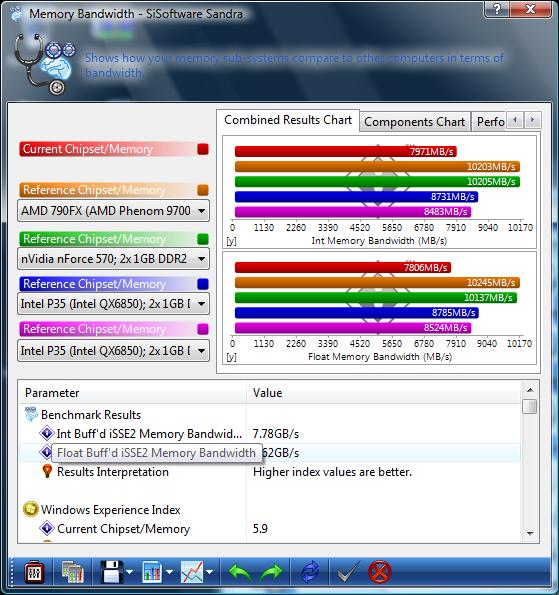Screen dimensions: 559x595
Task: Click the blue 8785MB/s Float bandwidth bar
Action: pos(357,312)
